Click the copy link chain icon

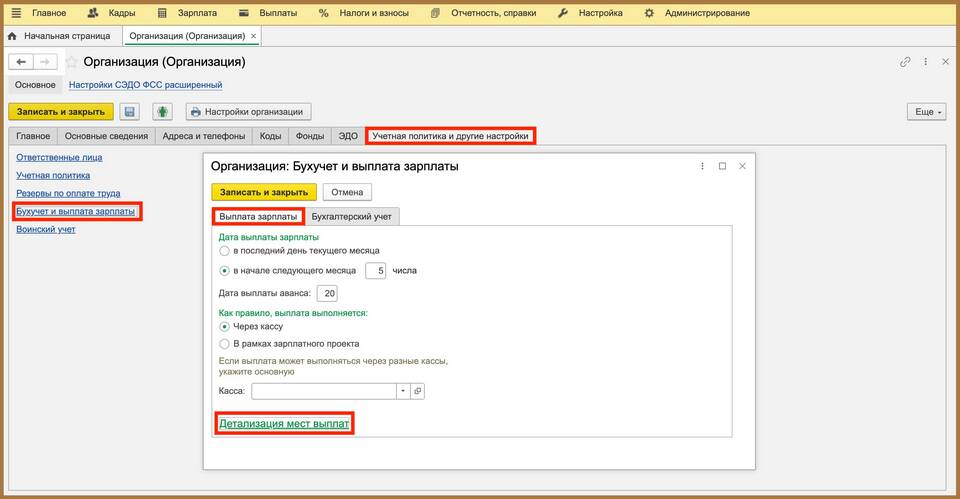905,62
